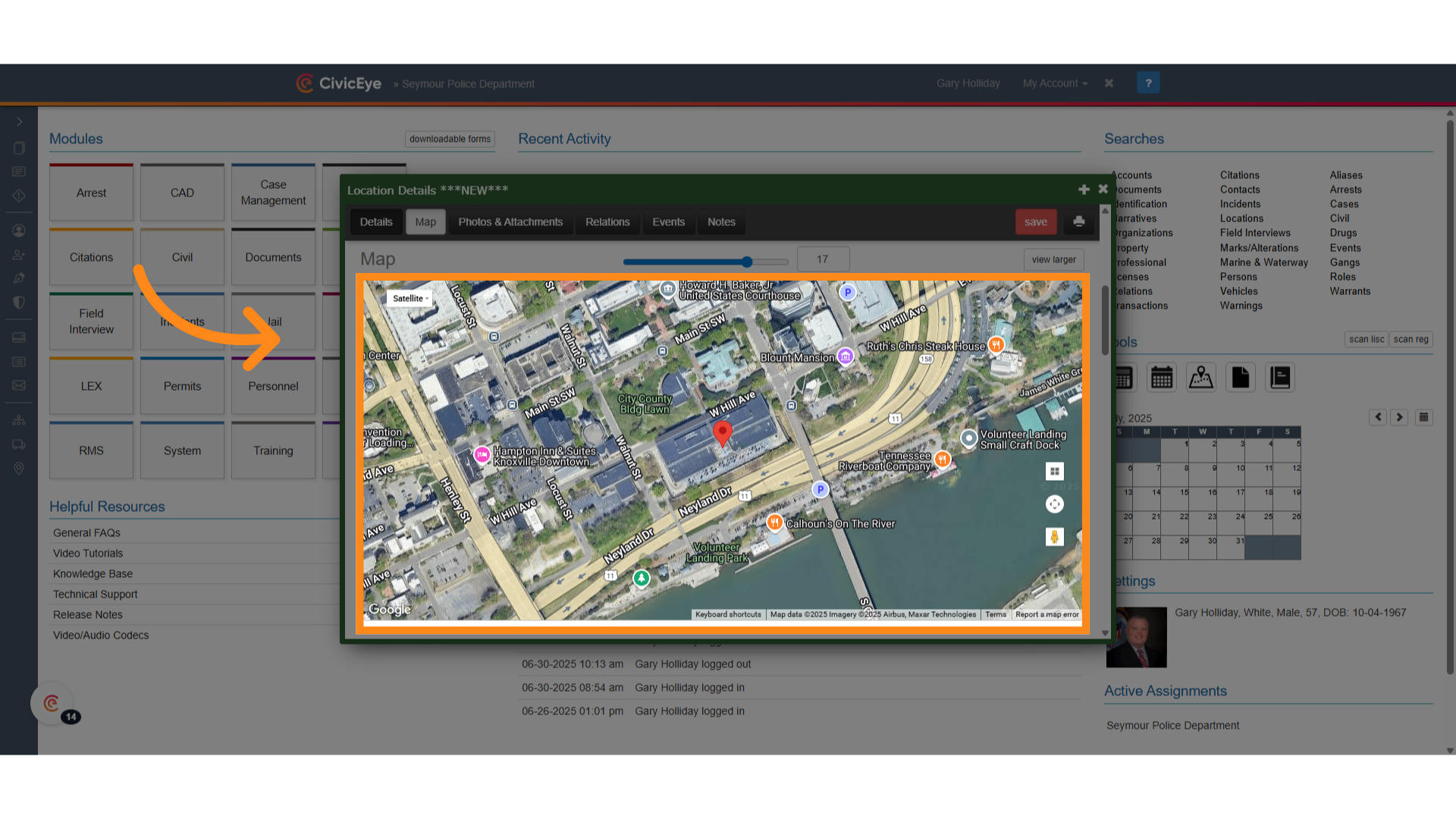
Task: Open the Satellite map type dropdown
Action: (x=410, y=299)
